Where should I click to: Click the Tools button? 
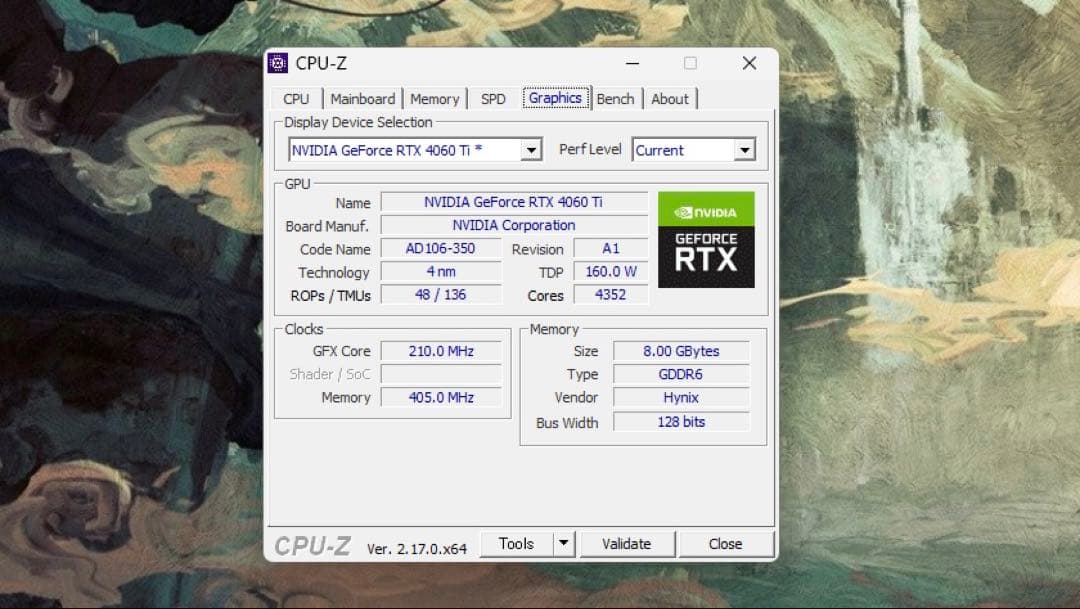click(x=517, y=544)
